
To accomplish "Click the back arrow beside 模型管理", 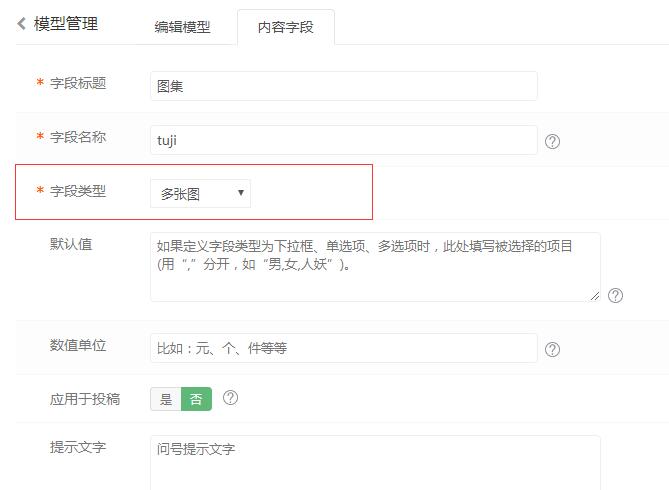I will (x=21, y=23).
